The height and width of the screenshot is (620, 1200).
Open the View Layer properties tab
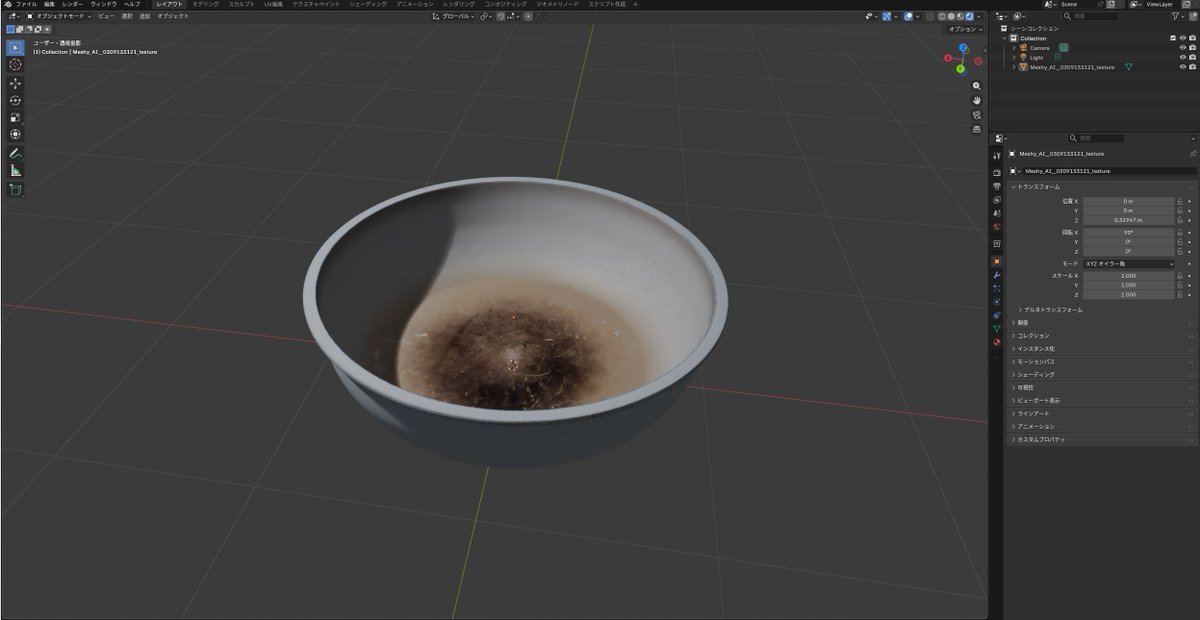(x=996, y=200)
